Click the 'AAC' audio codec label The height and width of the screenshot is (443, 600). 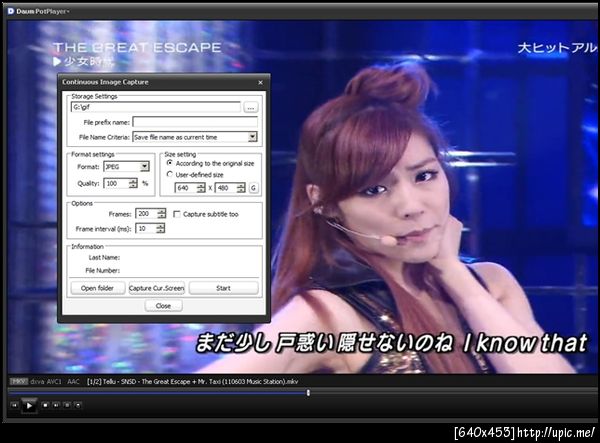click(x=73, y=381)
